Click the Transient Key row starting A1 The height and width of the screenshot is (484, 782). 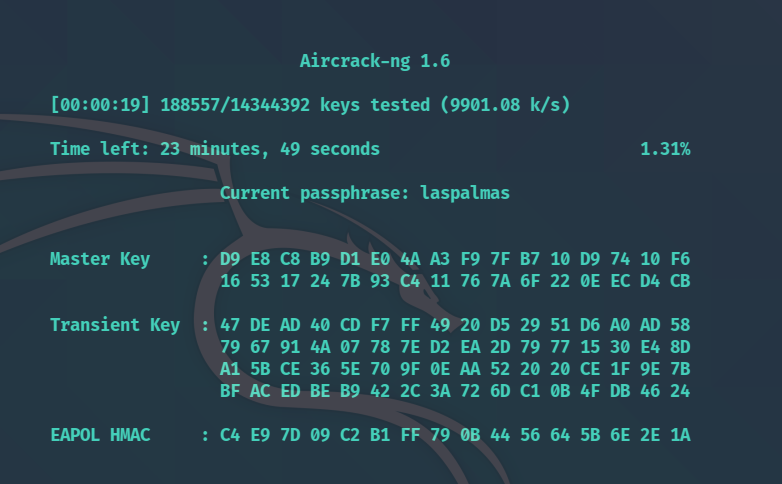tap(455, 369)
